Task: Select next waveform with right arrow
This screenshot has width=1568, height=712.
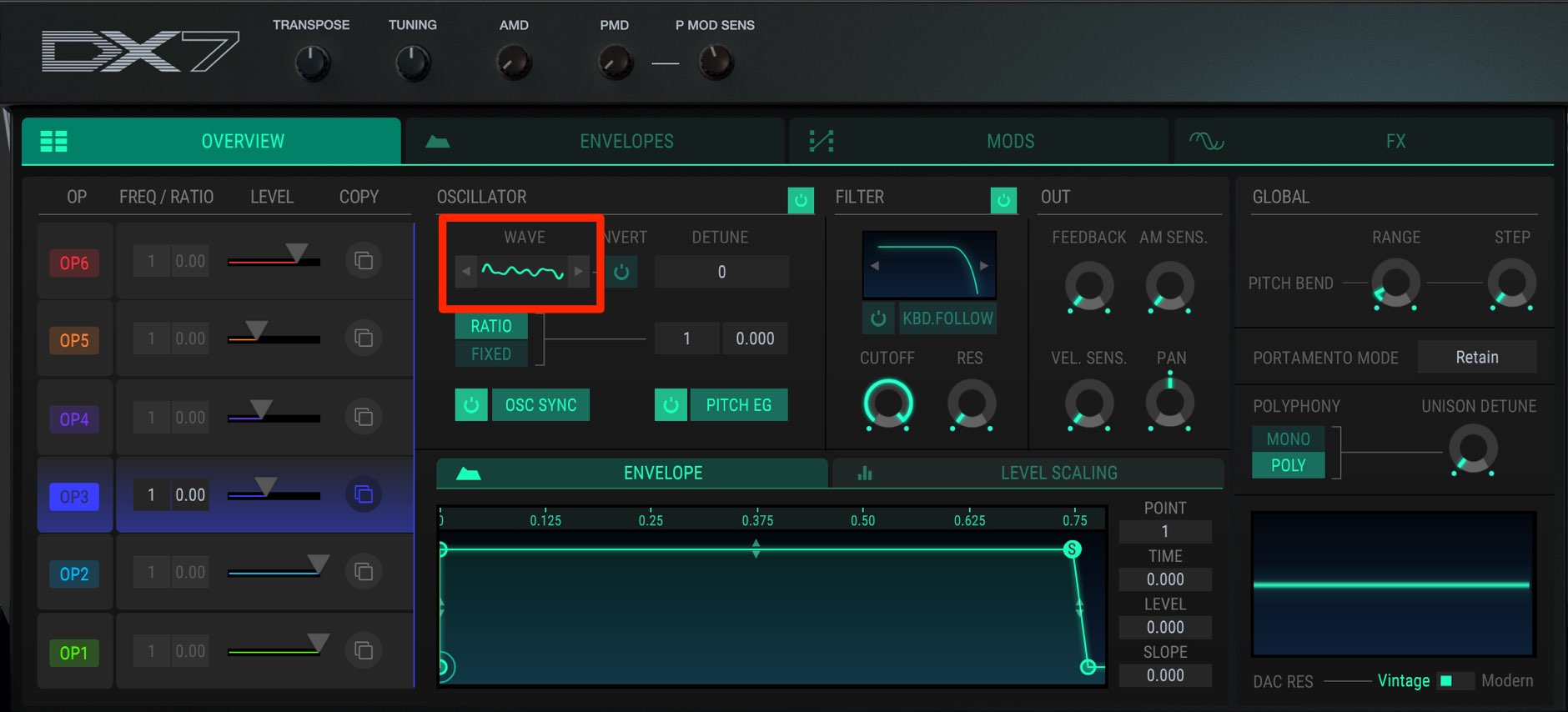Action: click(x=578, y=272)
